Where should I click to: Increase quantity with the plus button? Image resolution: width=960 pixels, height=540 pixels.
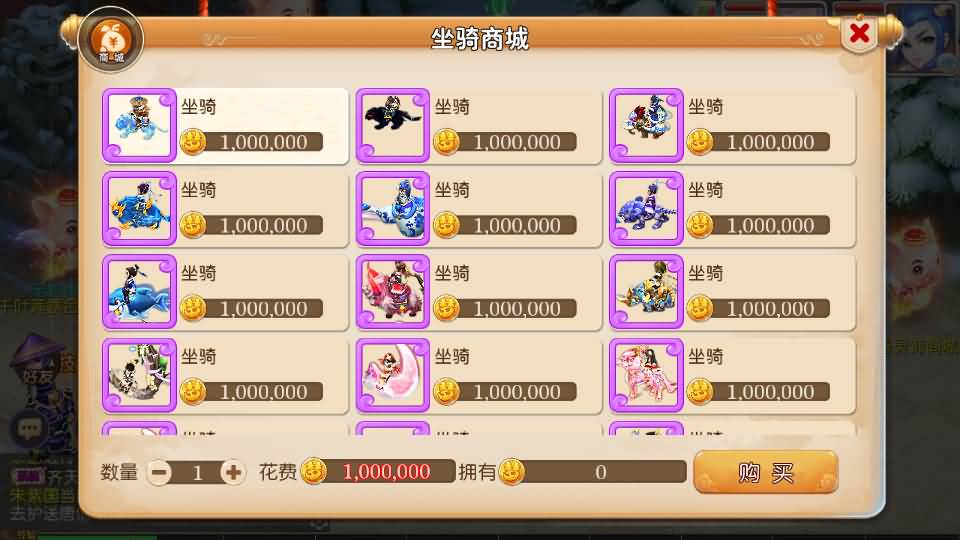point(233,472)
